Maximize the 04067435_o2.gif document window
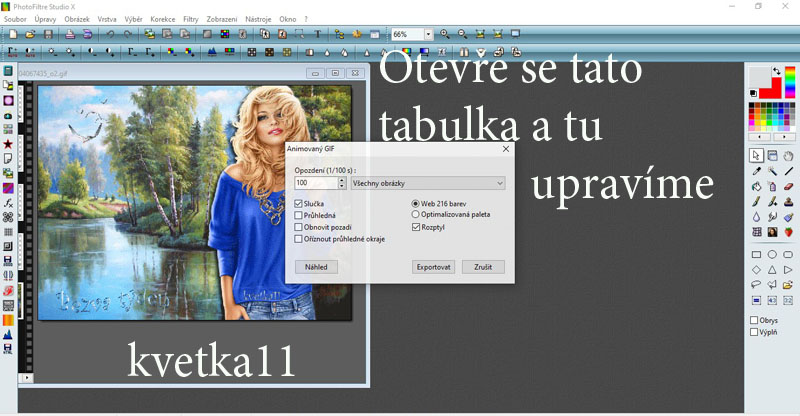 tap(335, 73)
